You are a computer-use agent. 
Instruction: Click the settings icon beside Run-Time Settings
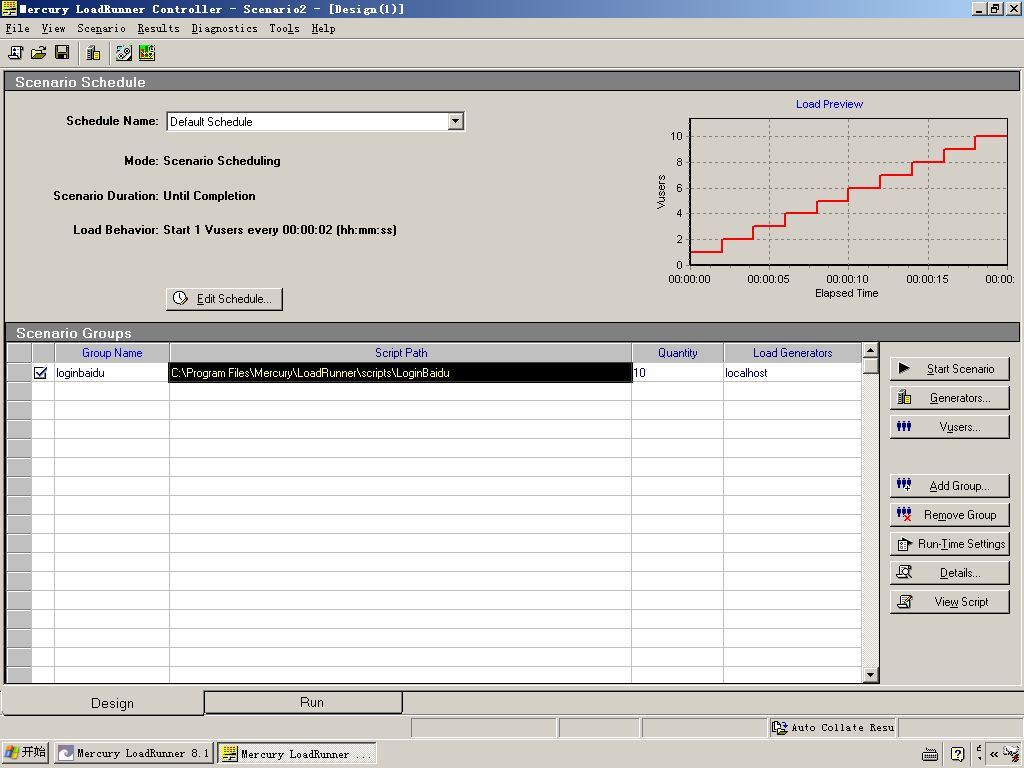coord(904,544)
